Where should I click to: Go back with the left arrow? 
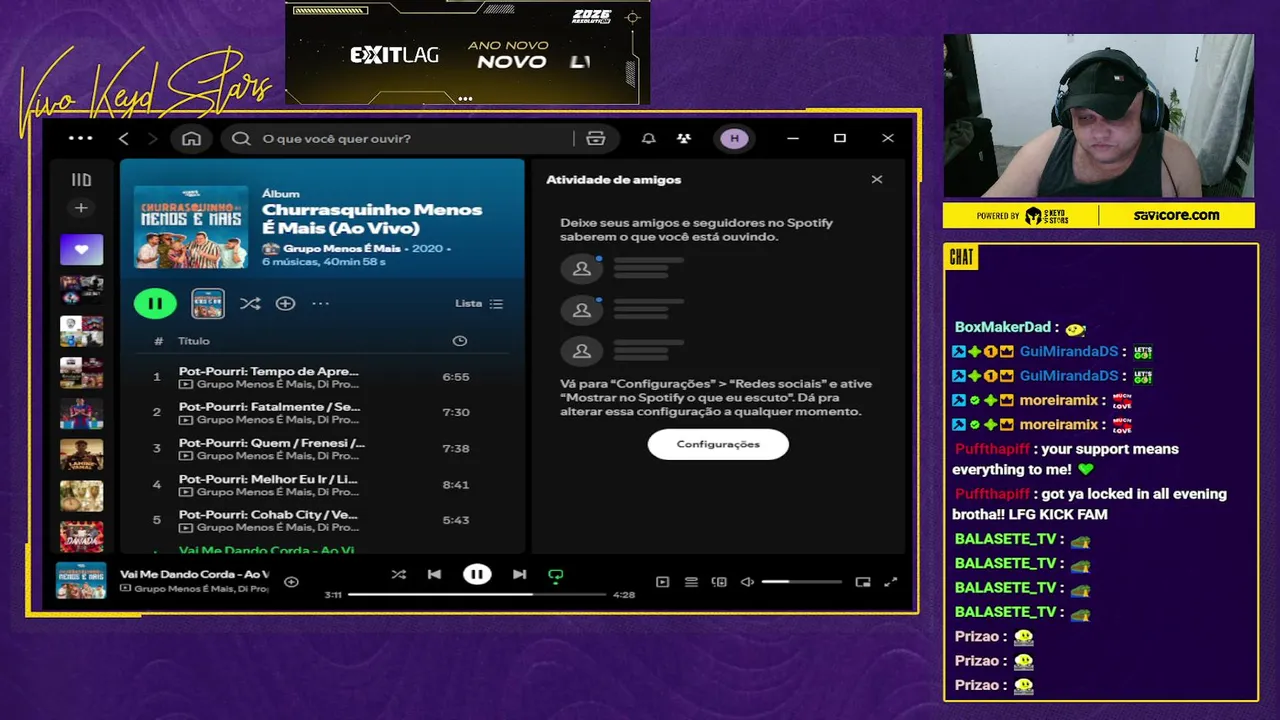pos(124,138)
